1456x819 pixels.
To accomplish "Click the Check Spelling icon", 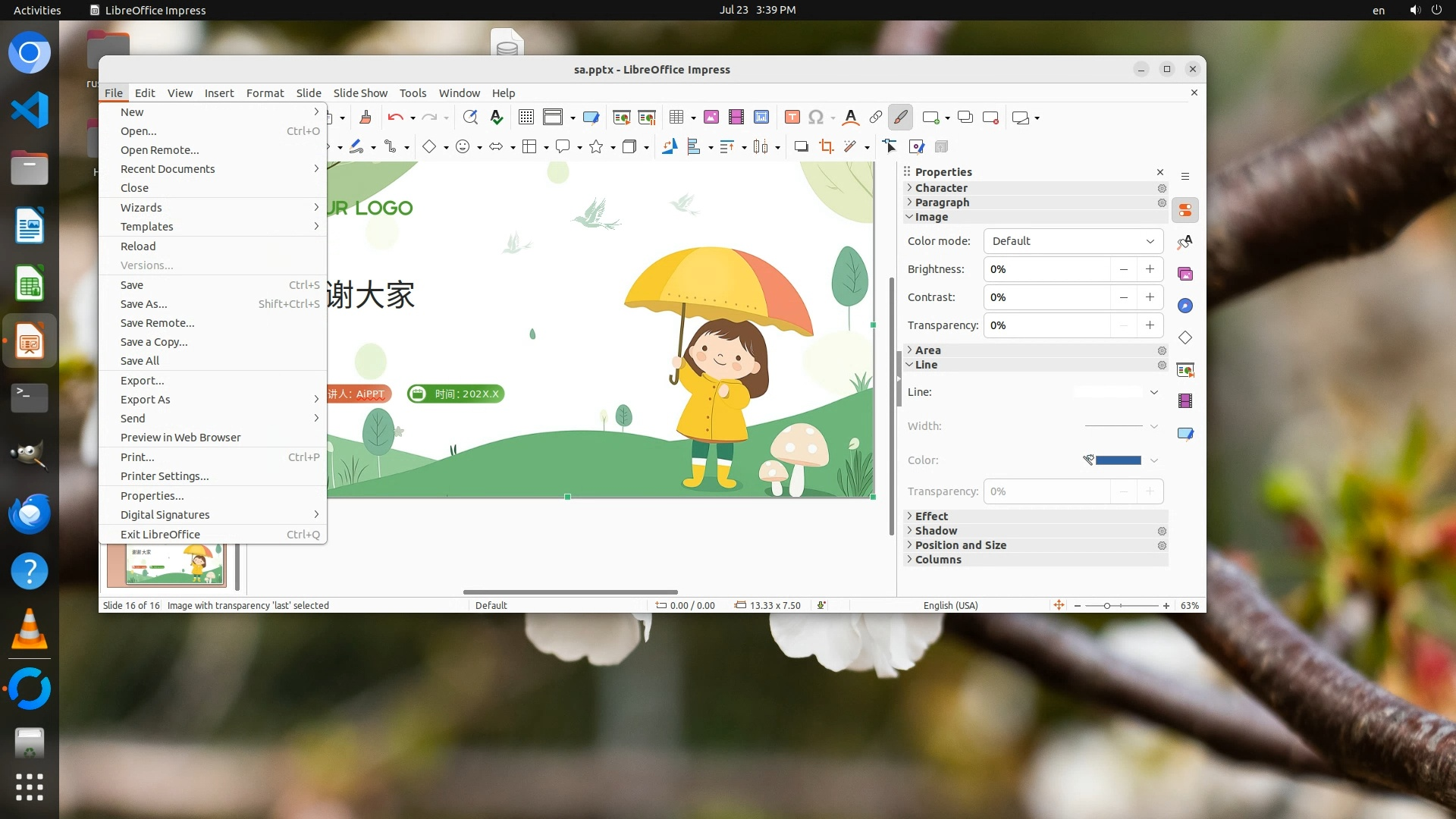I will pyautogui.click(x=497, y=117).
